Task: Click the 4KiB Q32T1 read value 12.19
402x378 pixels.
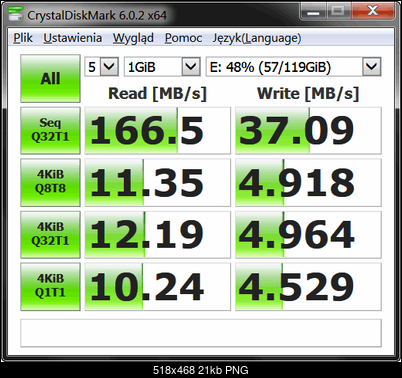Action: [158, 234]
